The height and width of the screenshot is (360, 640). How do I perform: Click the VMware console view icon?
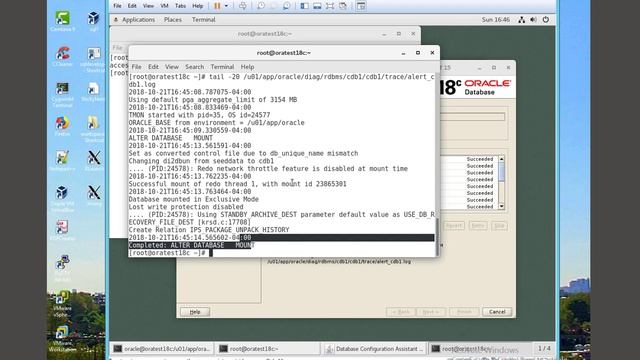pyautogui.click(x=361, y=6)
